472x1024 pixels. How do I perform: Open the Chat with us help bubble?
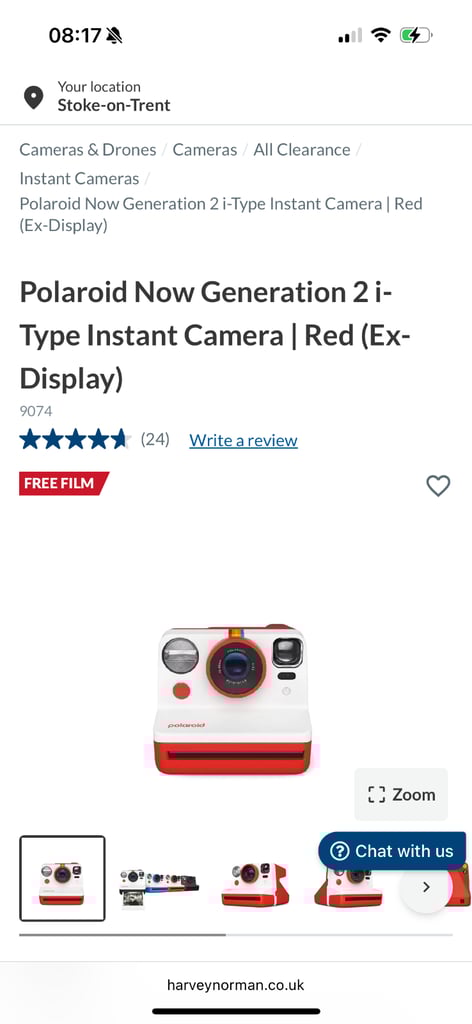pyautogui.click(x=392, y=851)
